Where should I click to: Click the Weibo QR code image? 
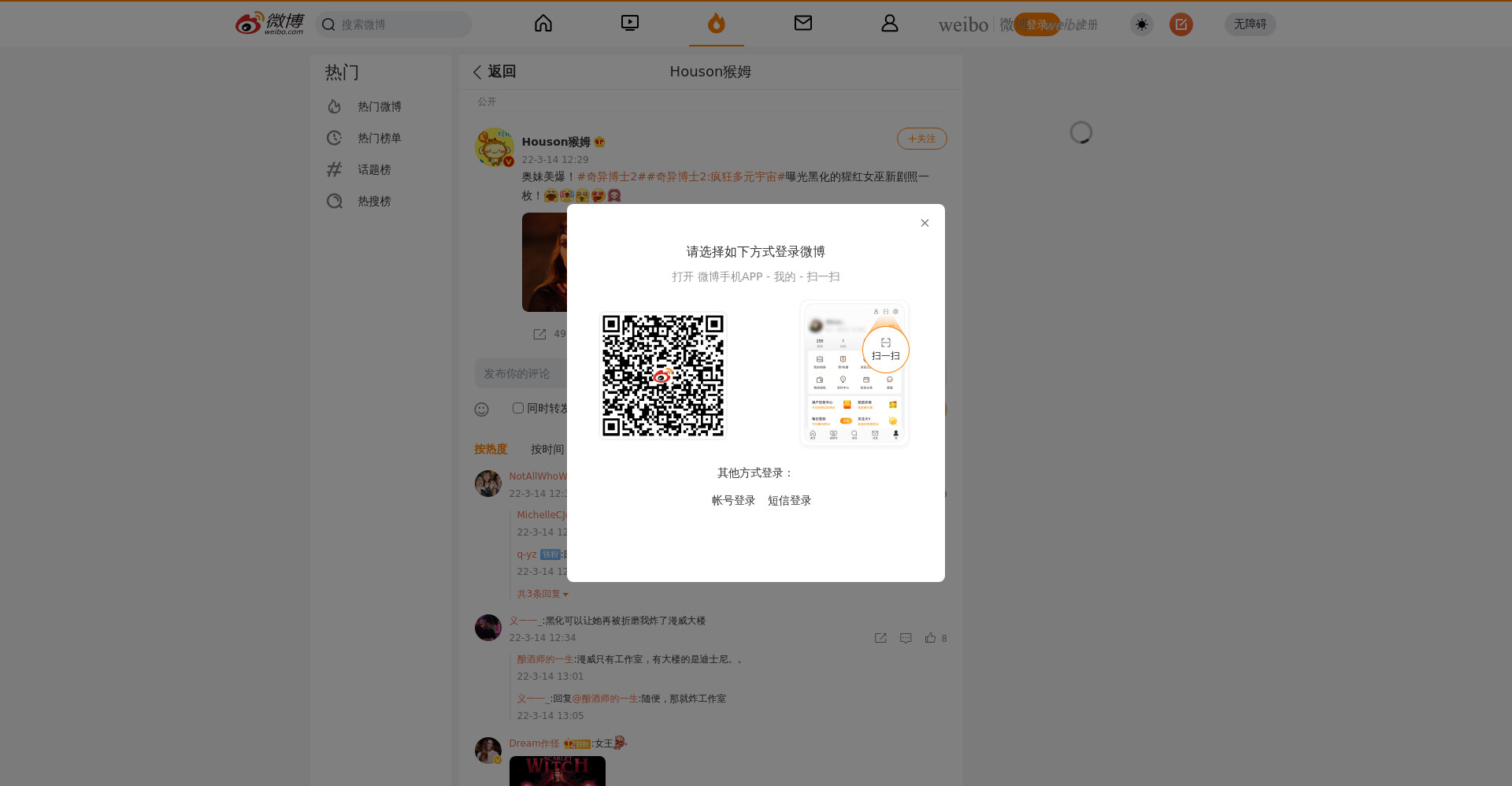point(663,375)
